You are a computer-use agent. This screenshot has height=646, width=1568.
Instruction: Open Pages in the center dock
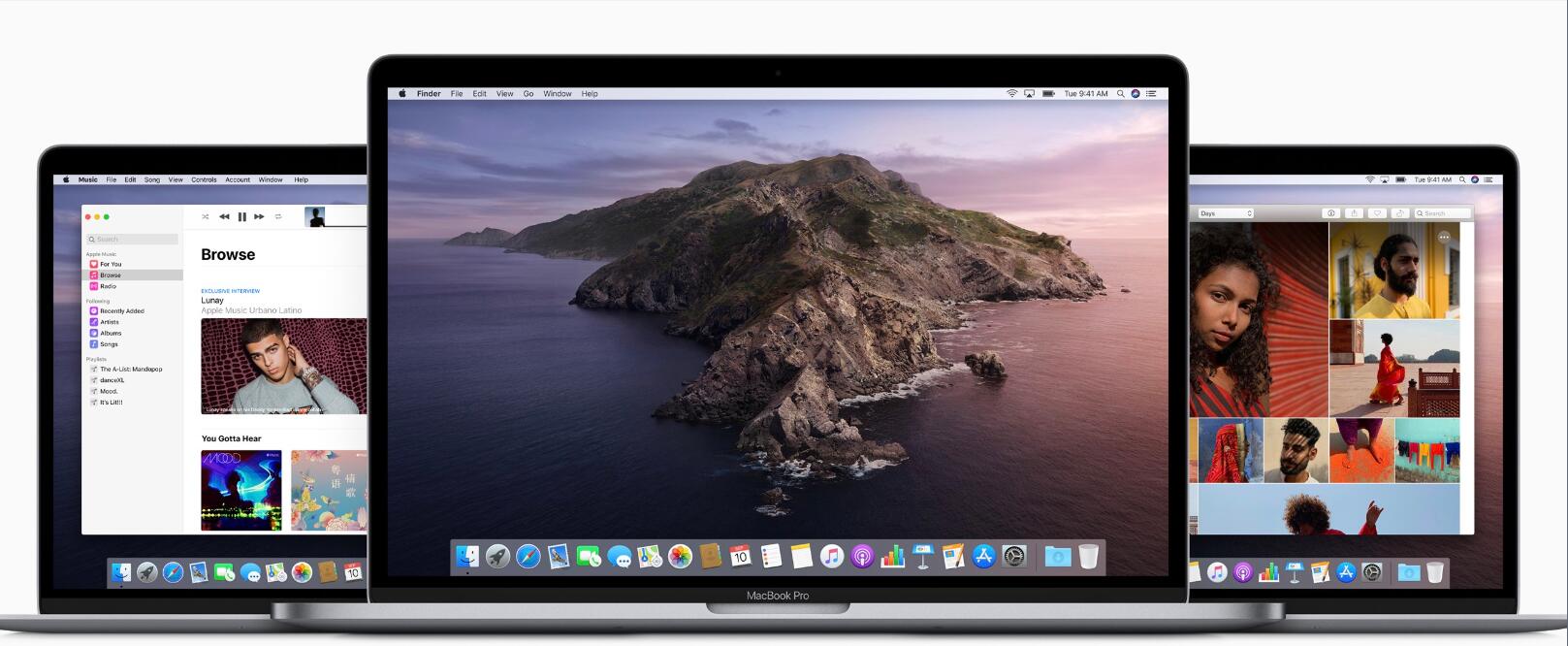953,557
